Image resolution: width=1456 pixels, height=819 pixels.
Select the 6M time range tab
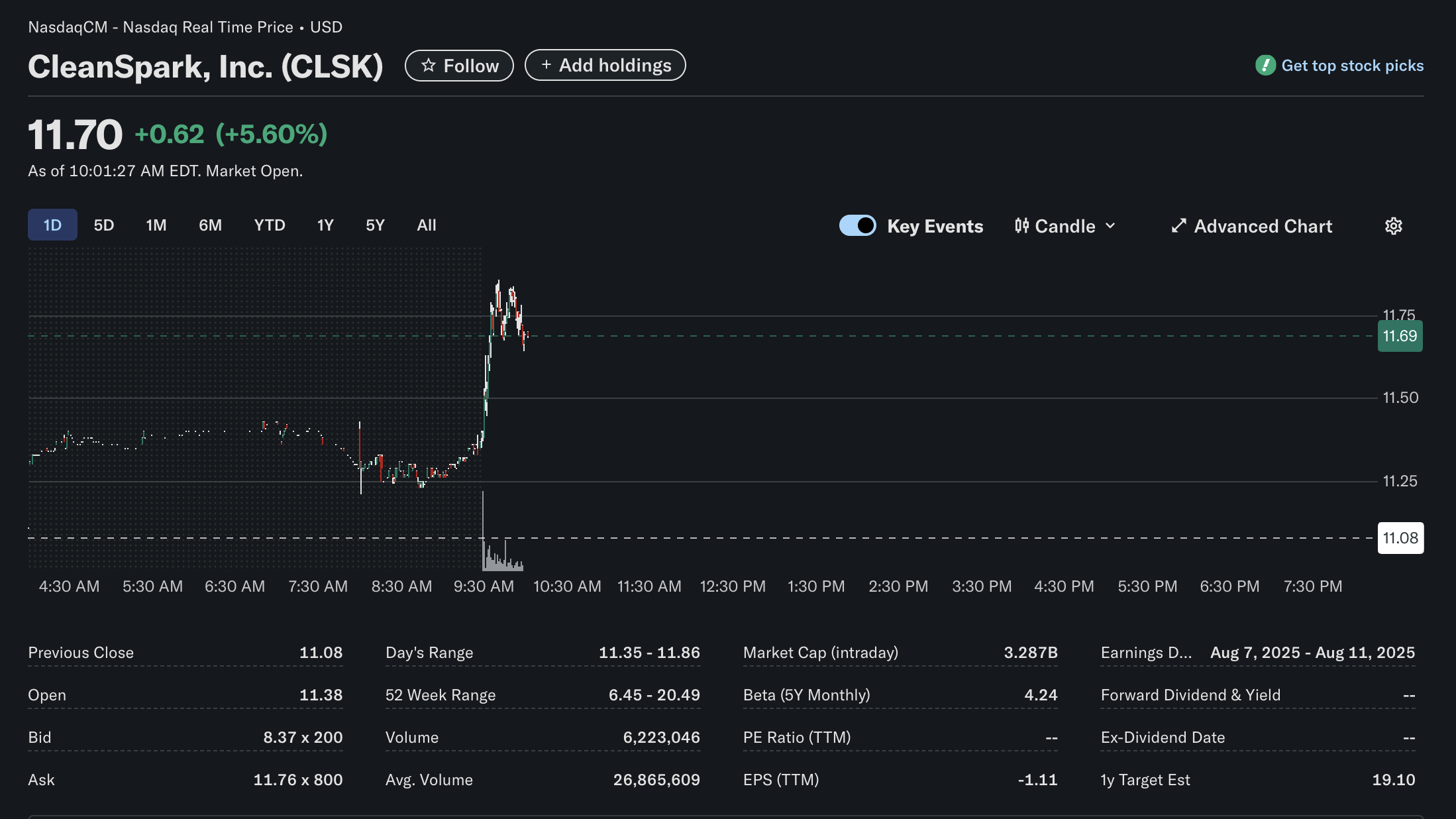(x=211, y=225)
